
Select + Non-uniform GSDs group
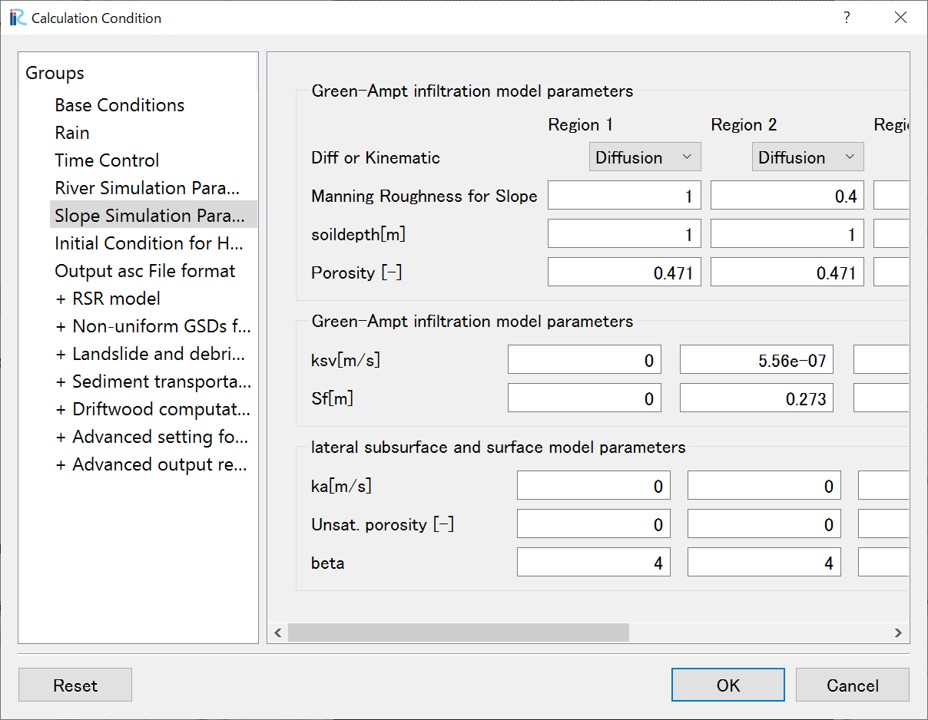pyautogui.click(x=153, y=326)
